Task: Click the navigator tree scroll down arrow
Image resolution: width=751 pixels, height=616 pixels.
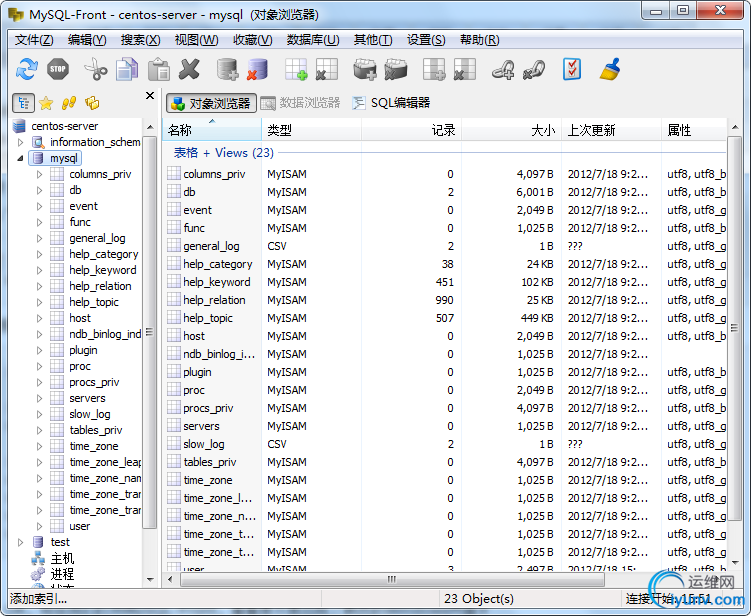Action: pyautogui.click(x=150, y=580)
